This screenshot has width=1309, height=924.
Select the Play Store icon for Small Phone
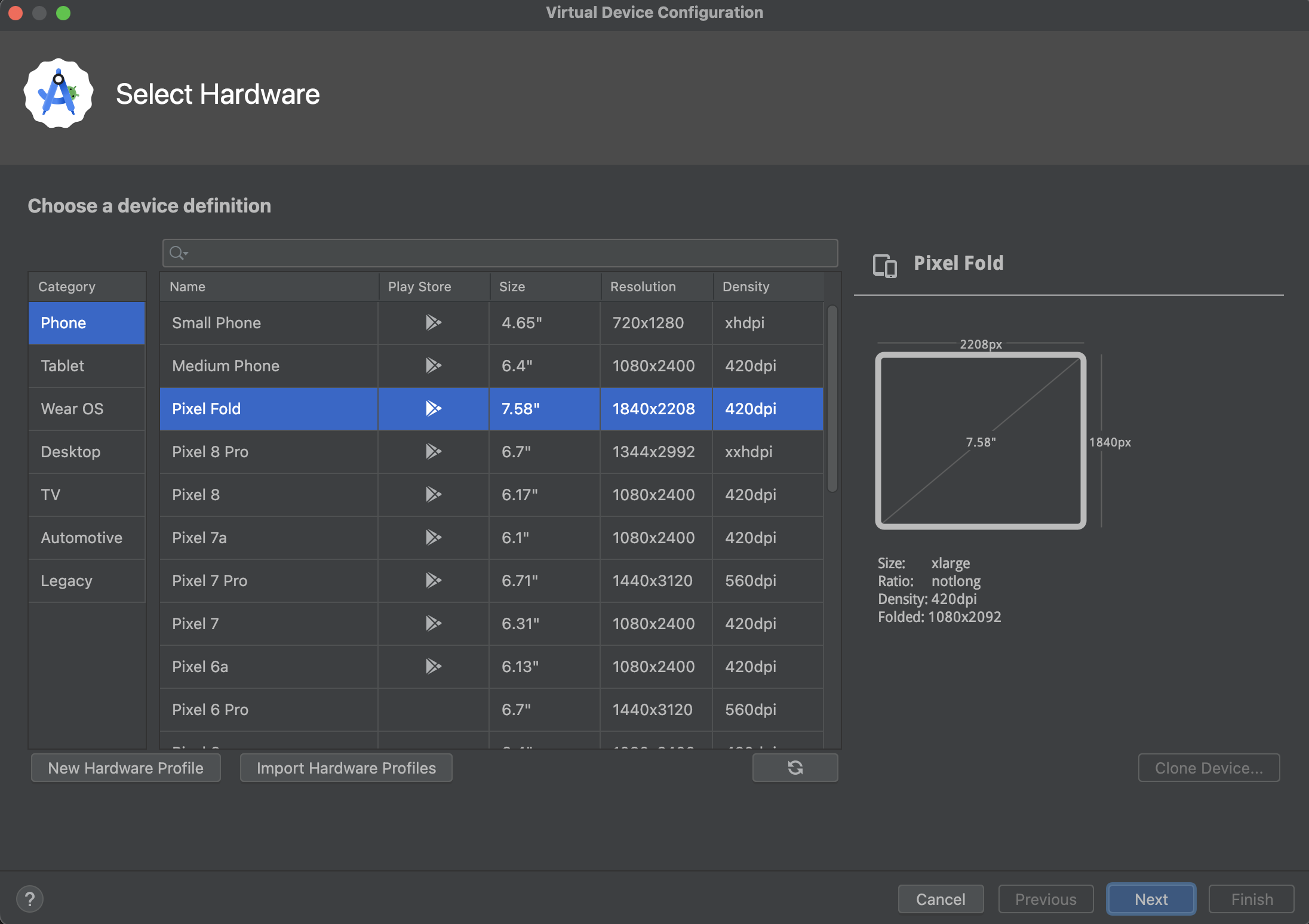[x=433, y=322]
